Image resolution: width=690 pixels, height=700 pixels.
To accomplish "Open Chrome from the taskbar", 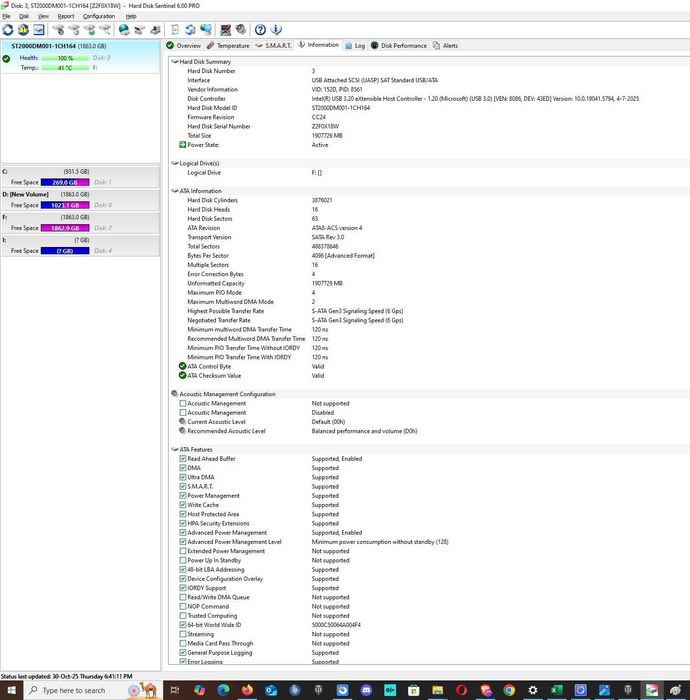I will point(509,690).
